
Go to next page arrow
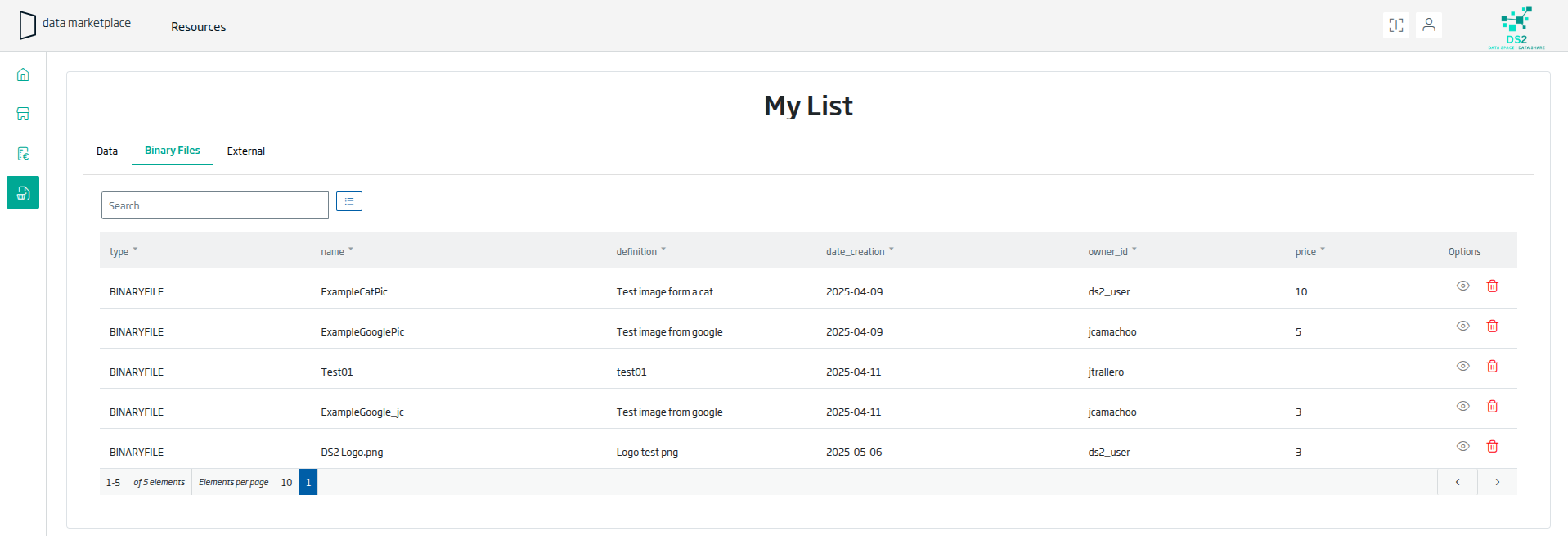1497,482
